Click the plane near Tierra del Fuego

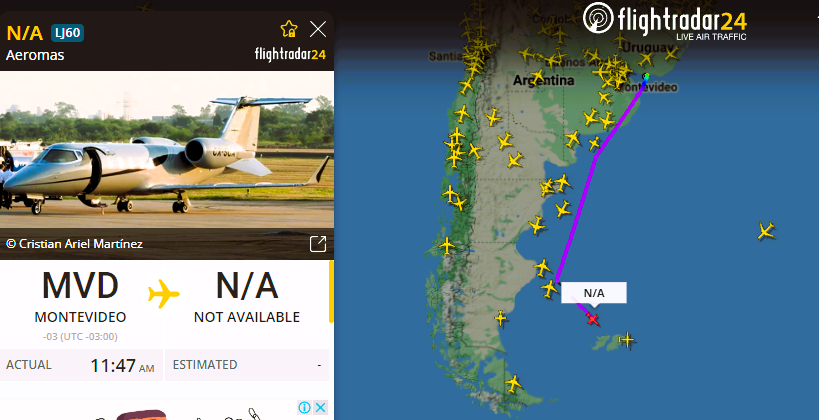pyautogui.click(x=513, y=384)
